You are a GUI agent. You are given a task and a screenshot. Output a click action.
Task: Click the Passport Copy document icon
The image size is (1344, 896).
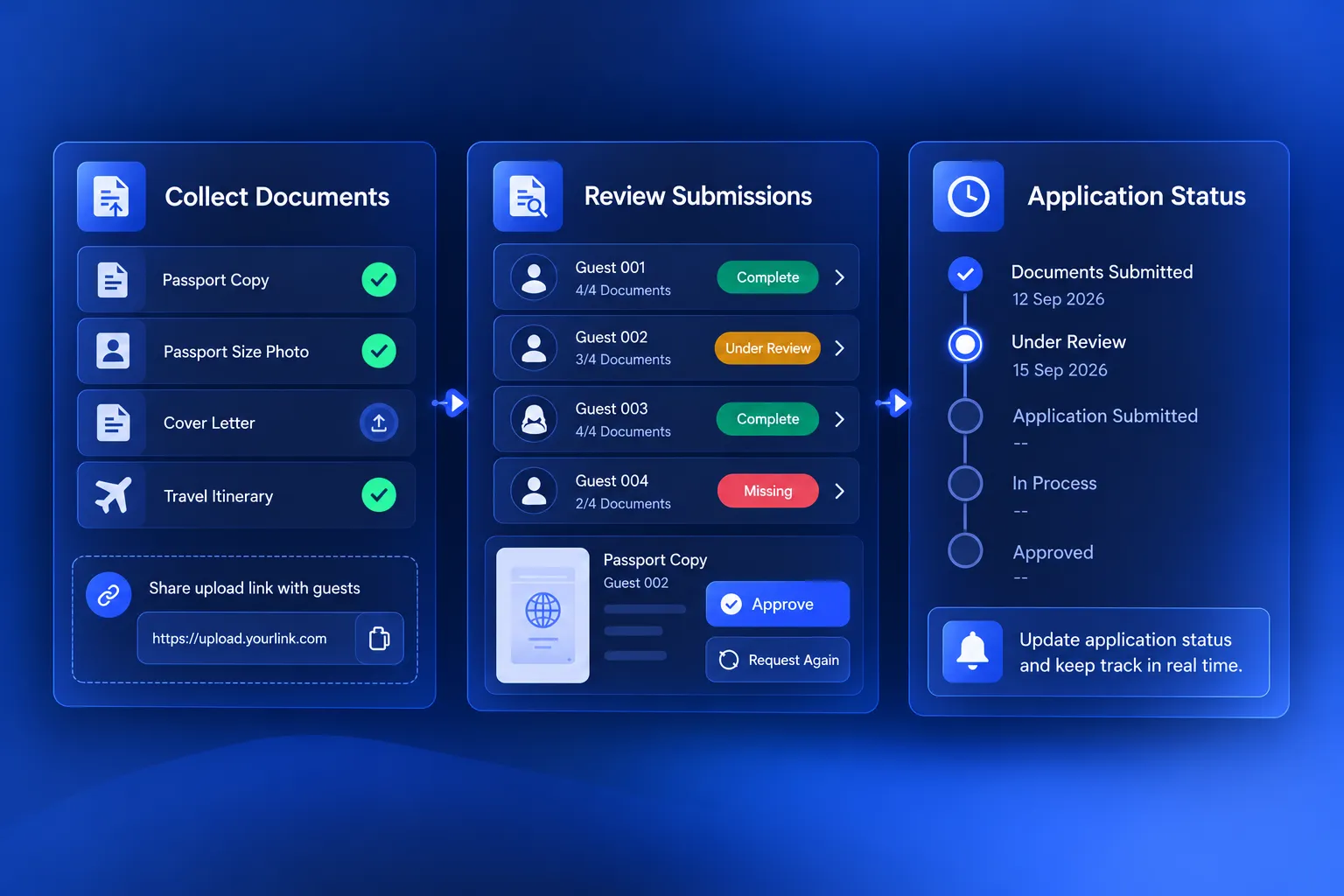click(x=112, y=280)
